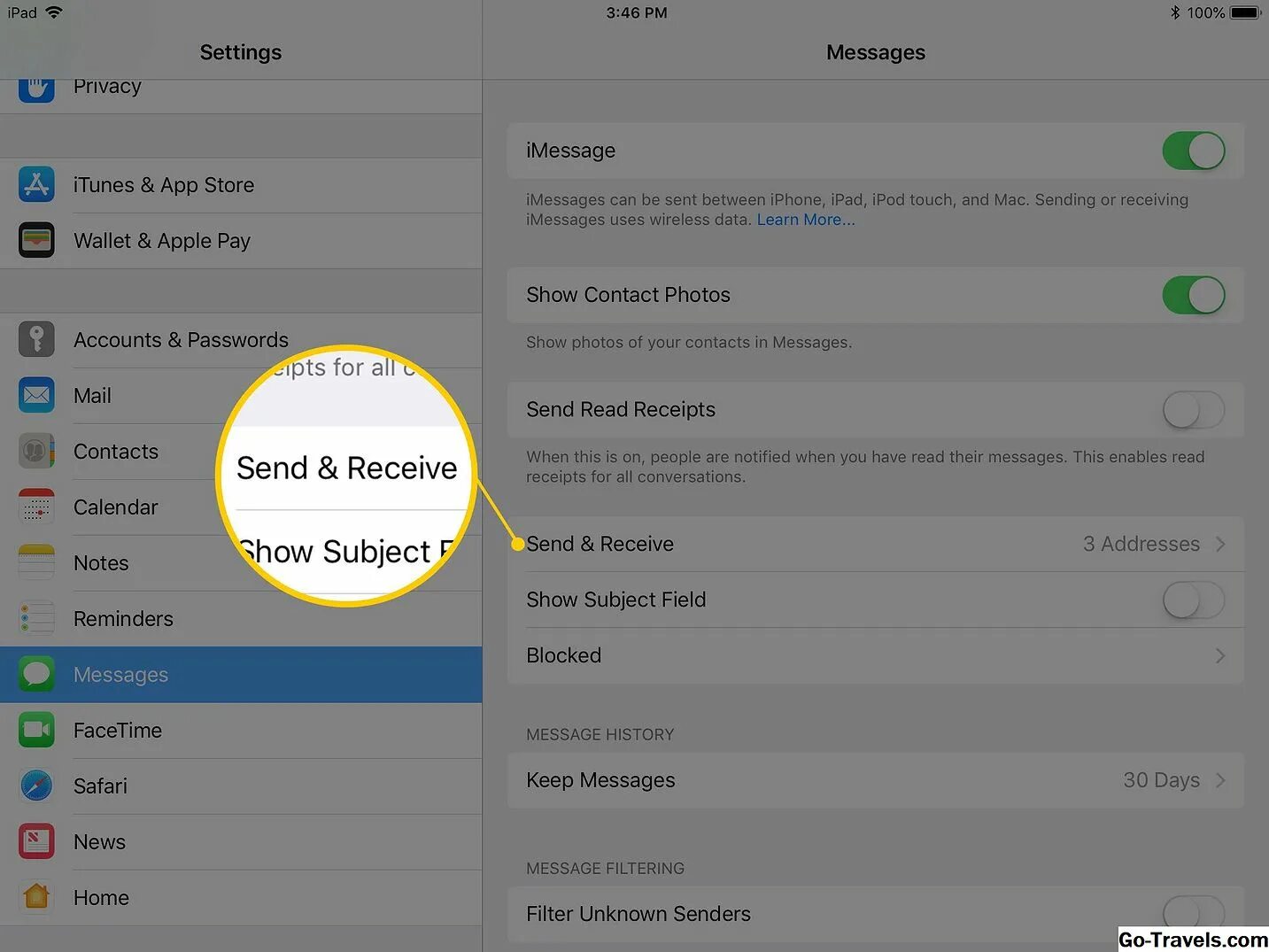Disable Show Contact Photos switch

tap(1194, 295)
